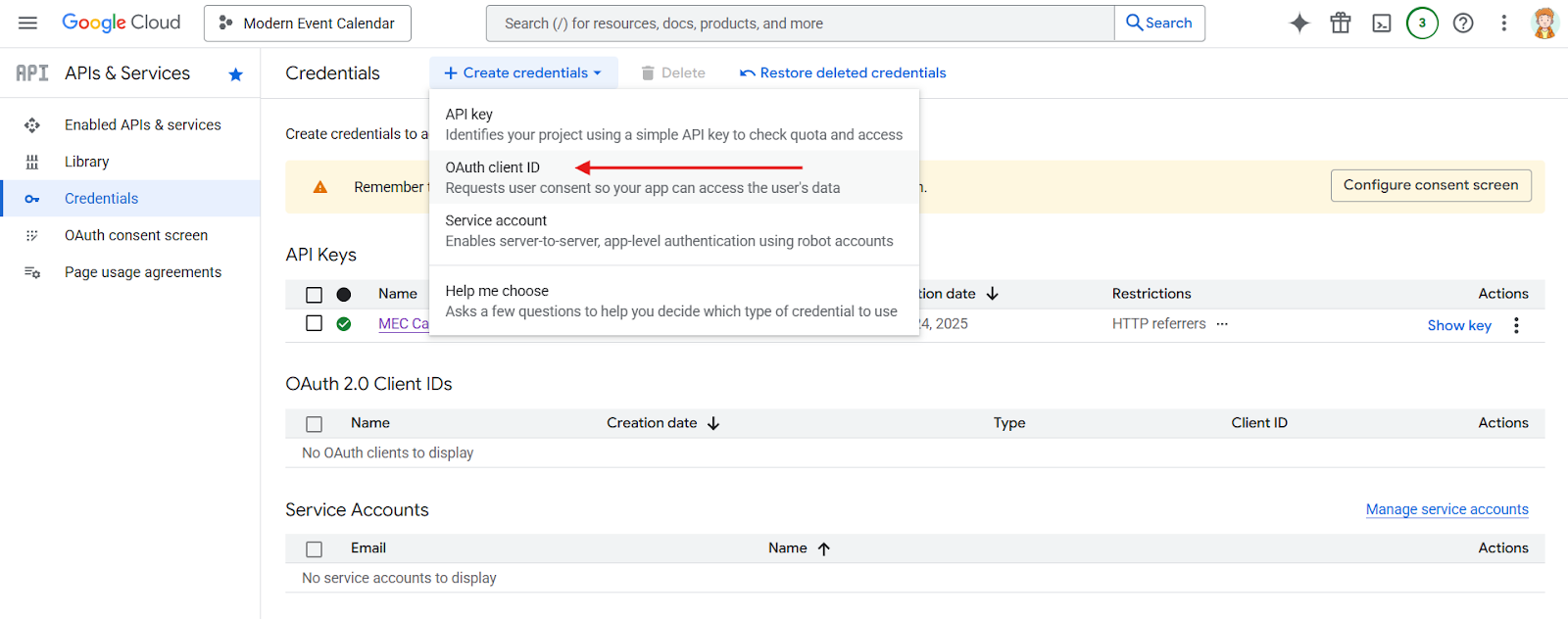Click Configure consent screen button
Viewport: 1568px width, 619px height.
tap(1430, 185)
